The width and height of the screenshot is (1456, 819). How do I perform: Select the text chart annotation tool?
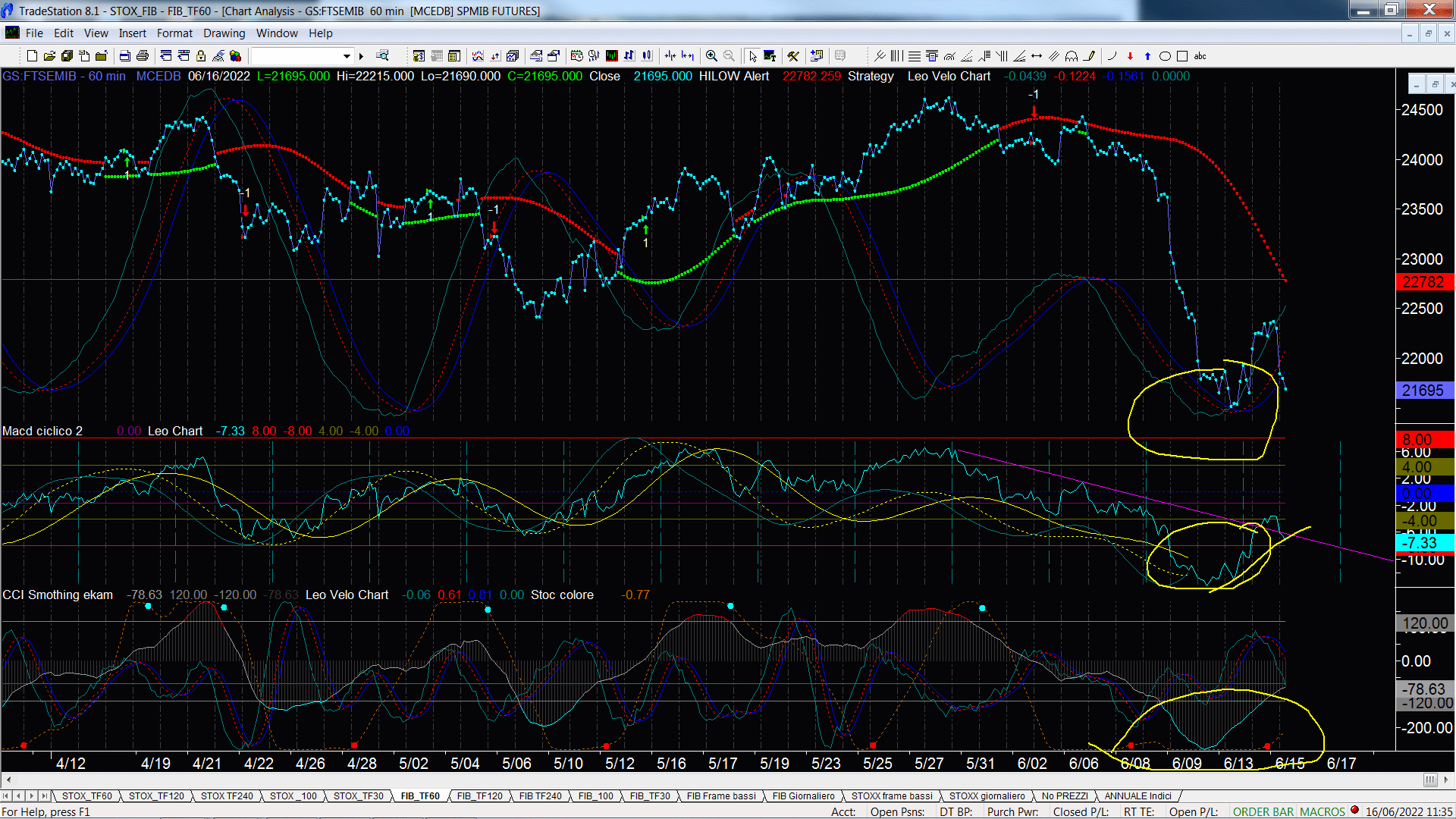point(770,56)
